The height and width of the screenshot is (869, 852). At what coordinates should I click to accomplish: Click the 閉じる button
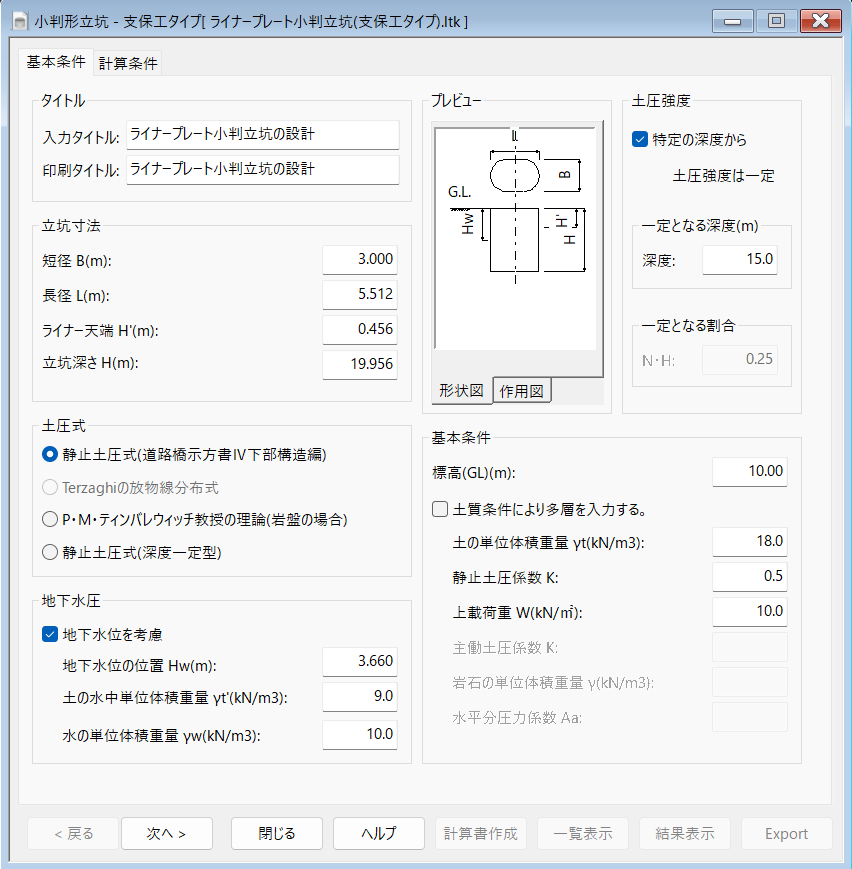277,833
